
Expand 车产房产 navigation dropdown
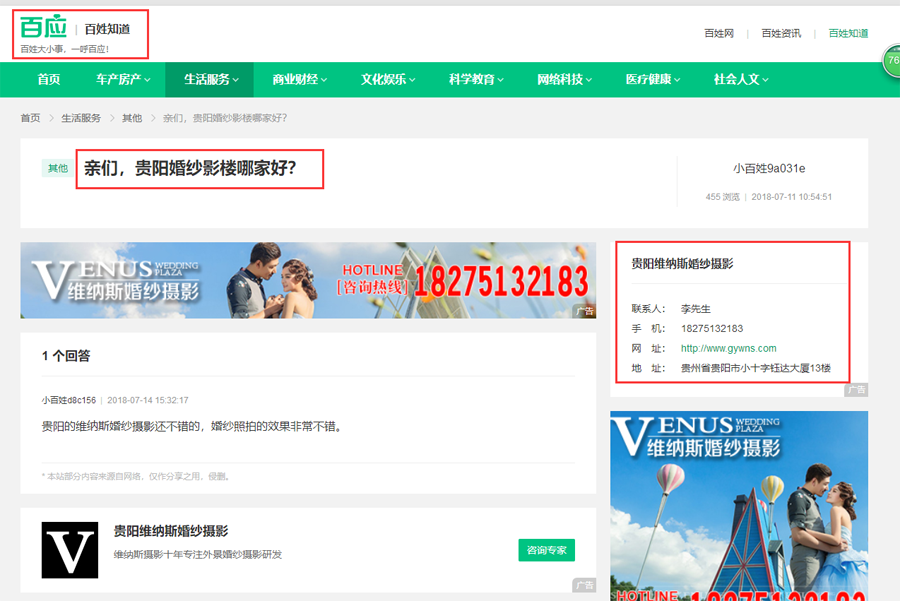pyautogui.click(x=123, y=79)
